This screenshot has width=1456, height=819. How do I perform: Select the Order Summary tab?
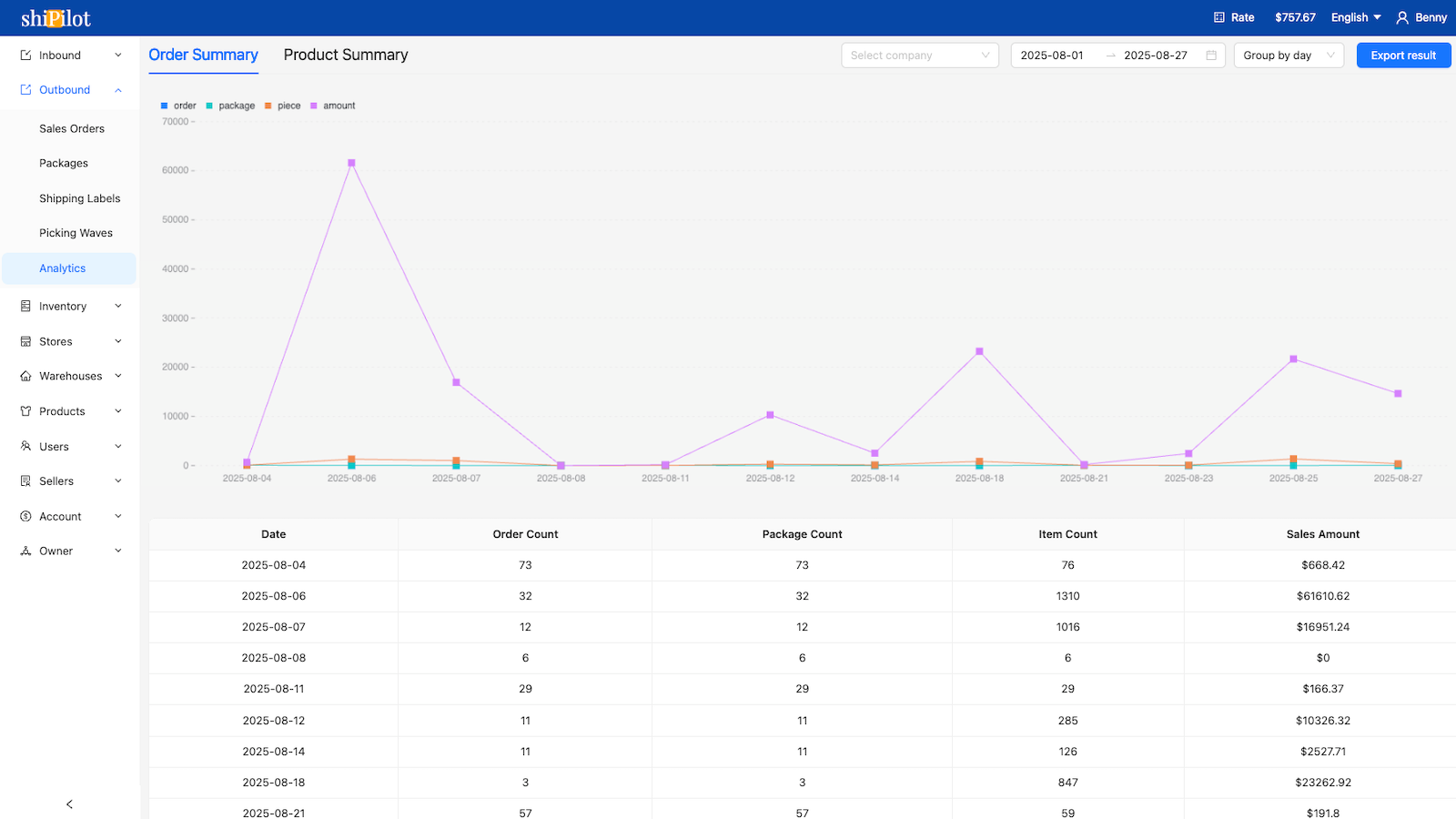(202, 55)
